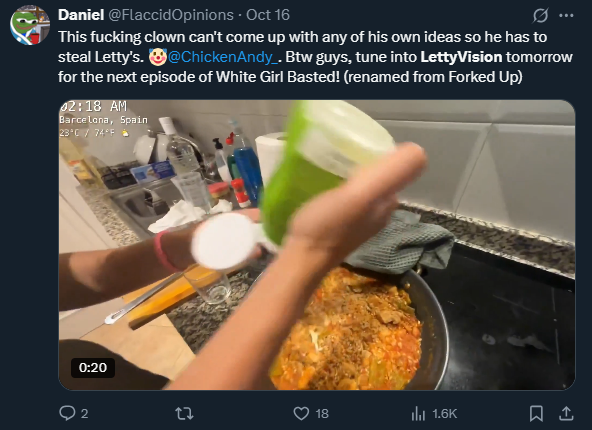Open Daniel's Pepe frog profile avatar

coord(30,25)
